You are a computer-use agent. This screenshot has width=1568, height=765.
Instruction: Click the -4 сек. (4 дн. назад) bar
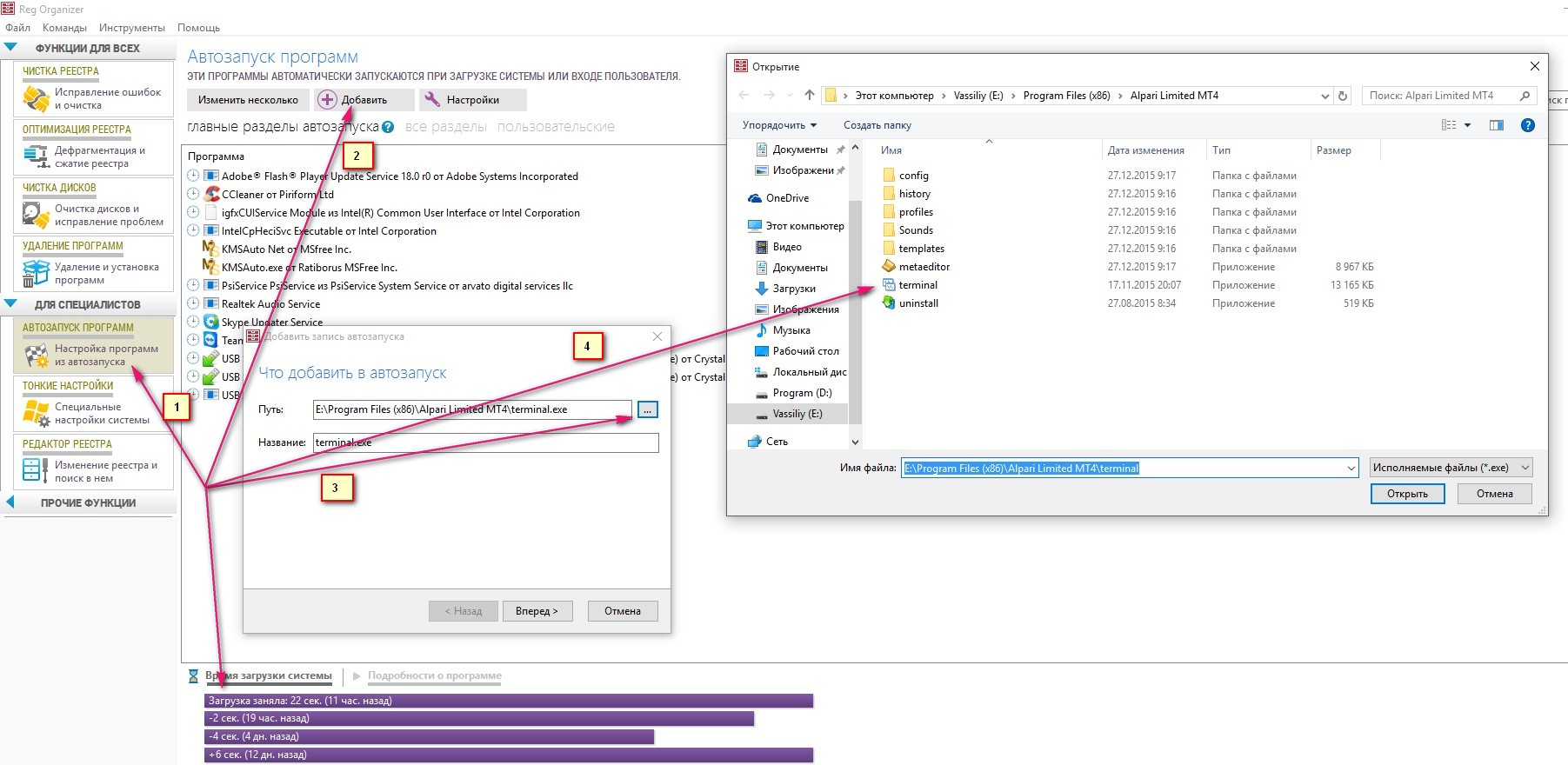tap(429, 736)
